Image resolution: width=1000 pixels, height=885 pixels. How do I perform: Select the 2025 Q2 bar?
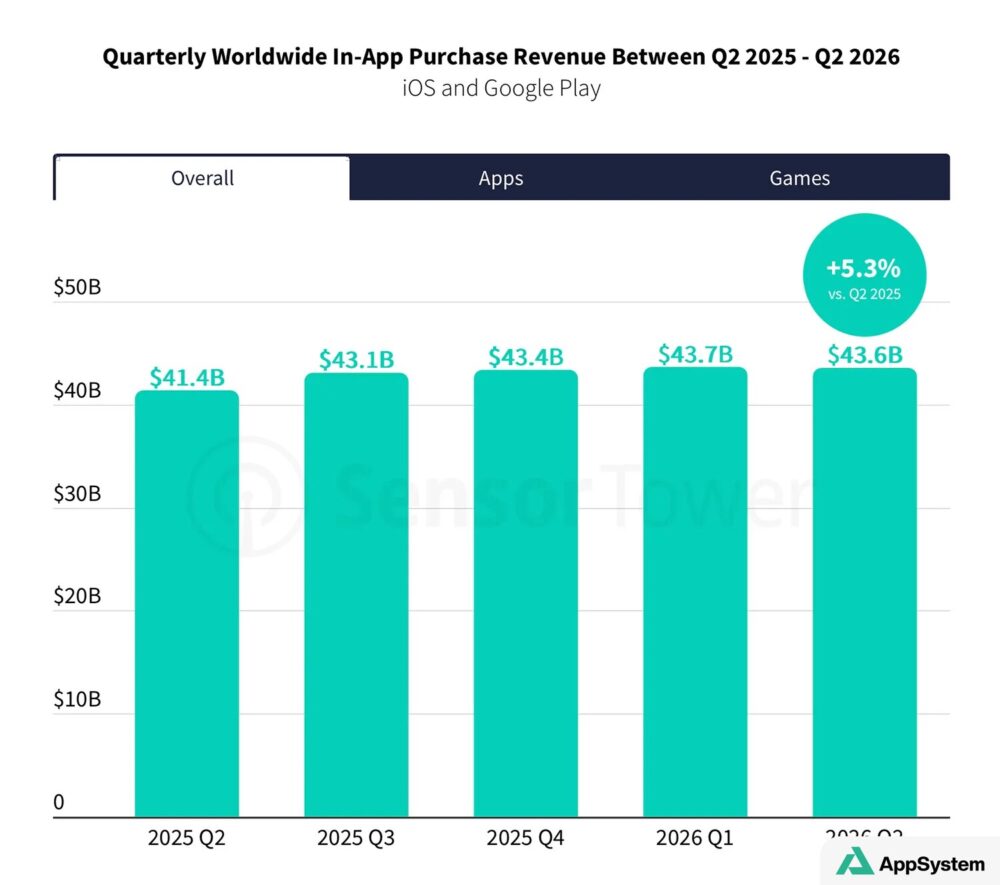pyautogui.click(x=187, y=604)
